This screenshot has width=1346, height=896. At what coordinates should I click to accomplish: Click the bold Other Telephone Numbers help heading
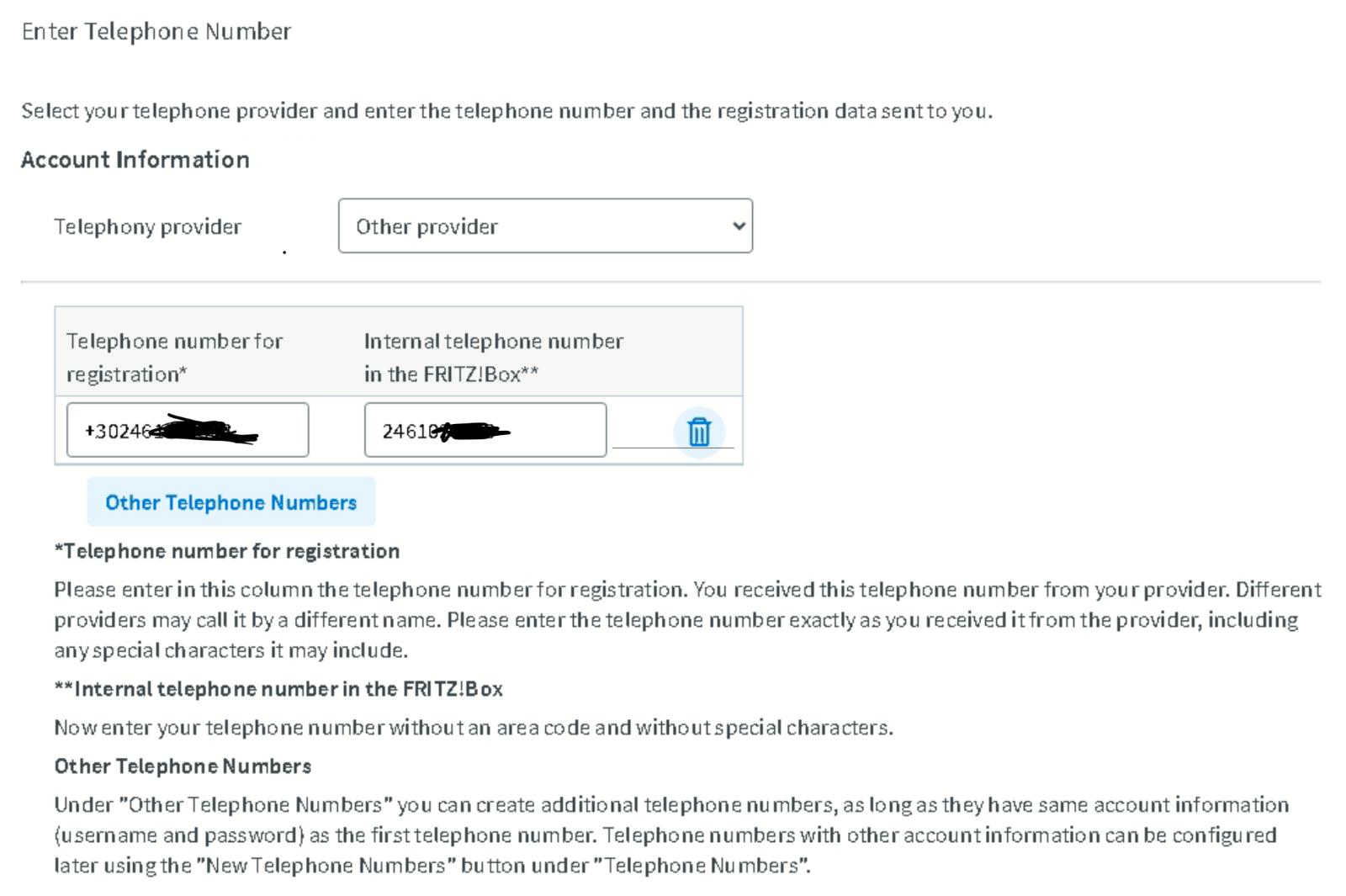click(183, 766)
